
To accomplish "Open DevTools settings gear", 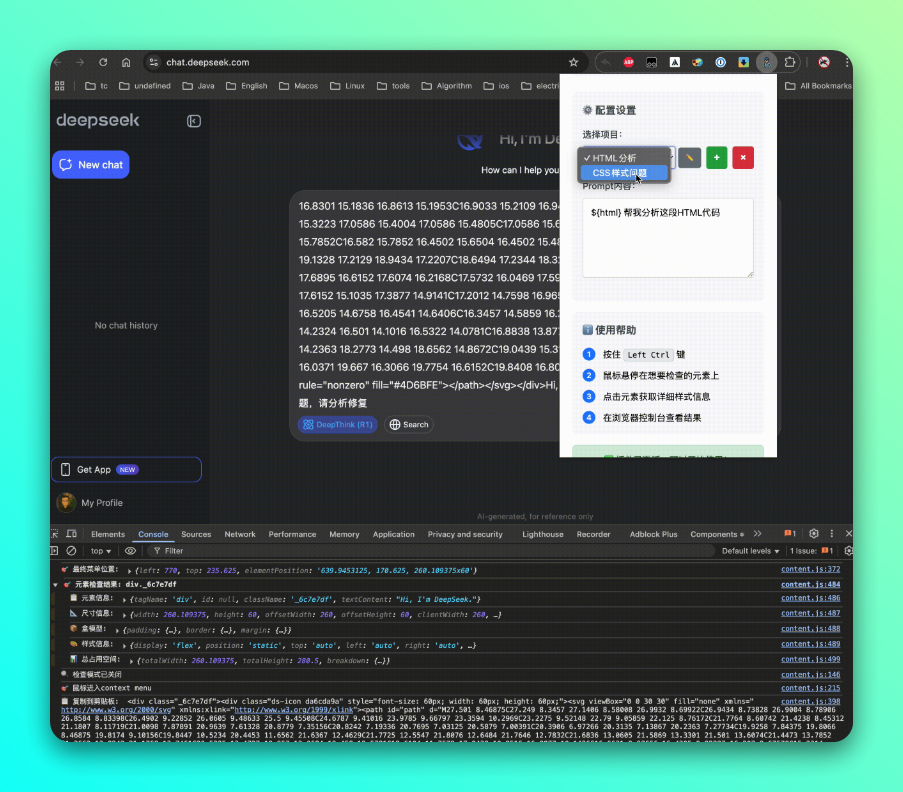I will click(x=814, y=534).
